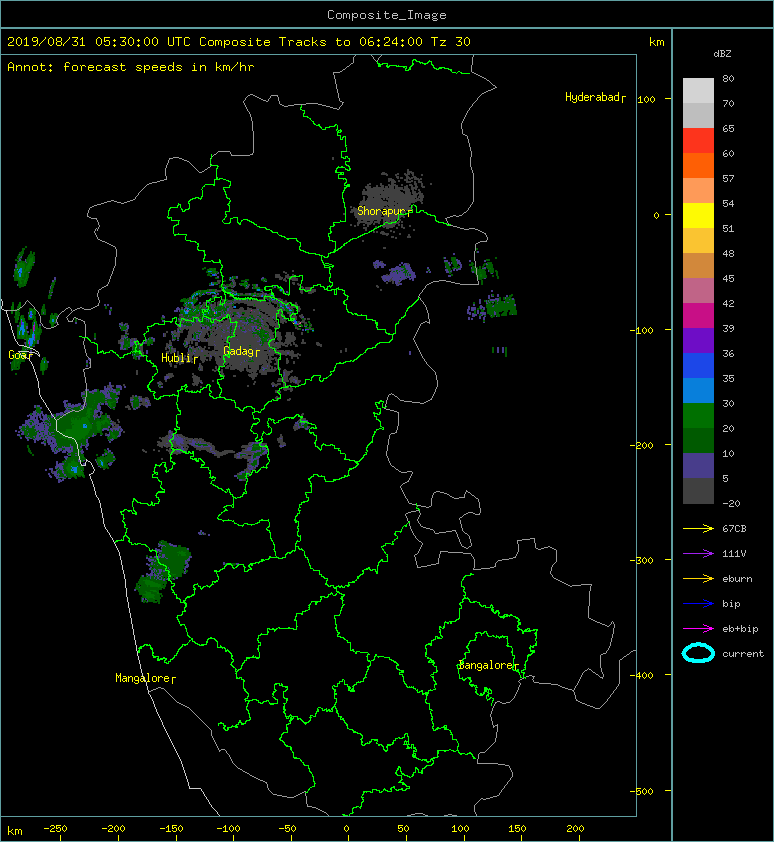The width and height of the screenshot is (774, 842).
Task: Select the Gadag city label
Action: [x=241, y=351]
